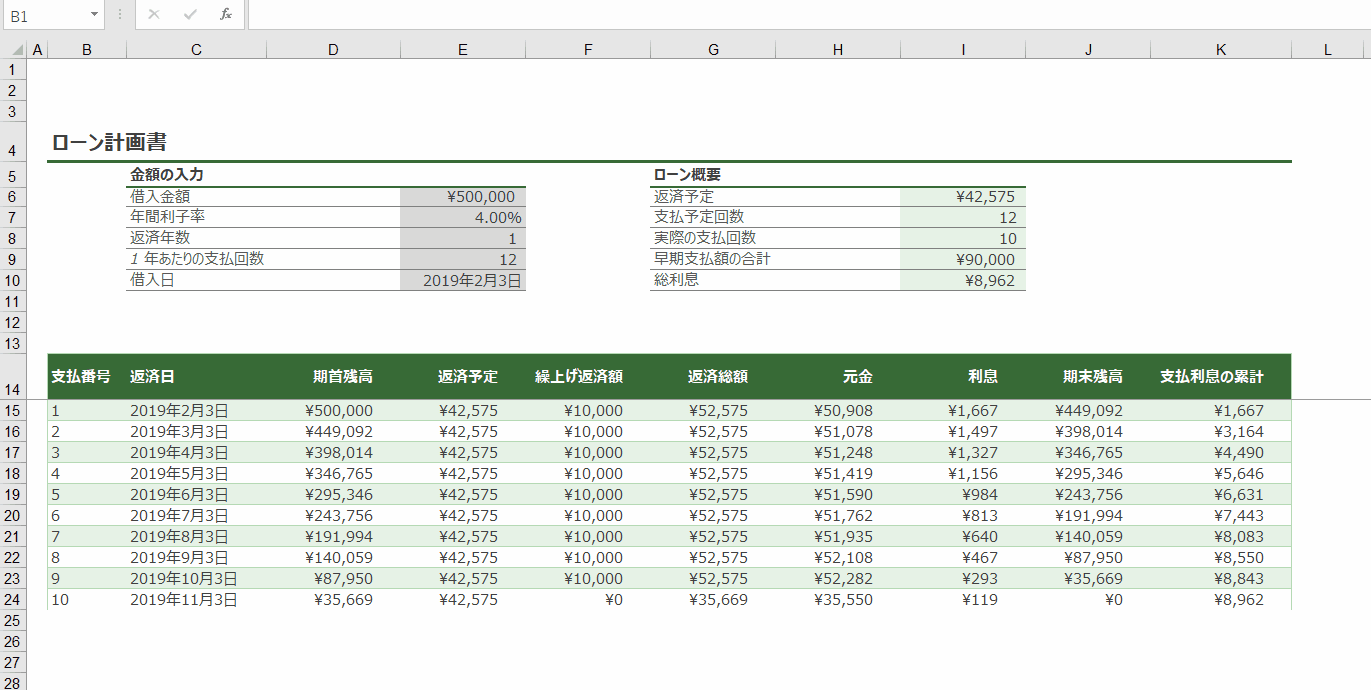The image size is (1371, 690).
Task: Select the payment number cell 8
Action: [87, 558]
